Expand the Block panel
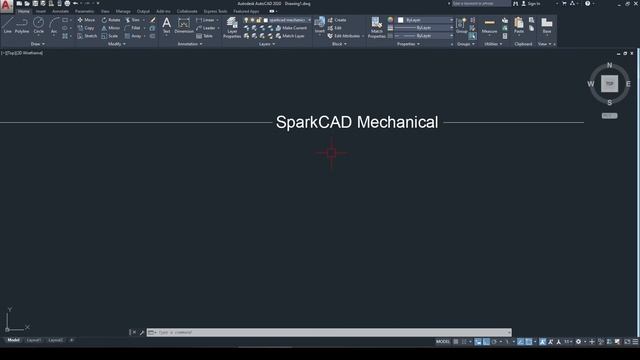 click(339, 44)
